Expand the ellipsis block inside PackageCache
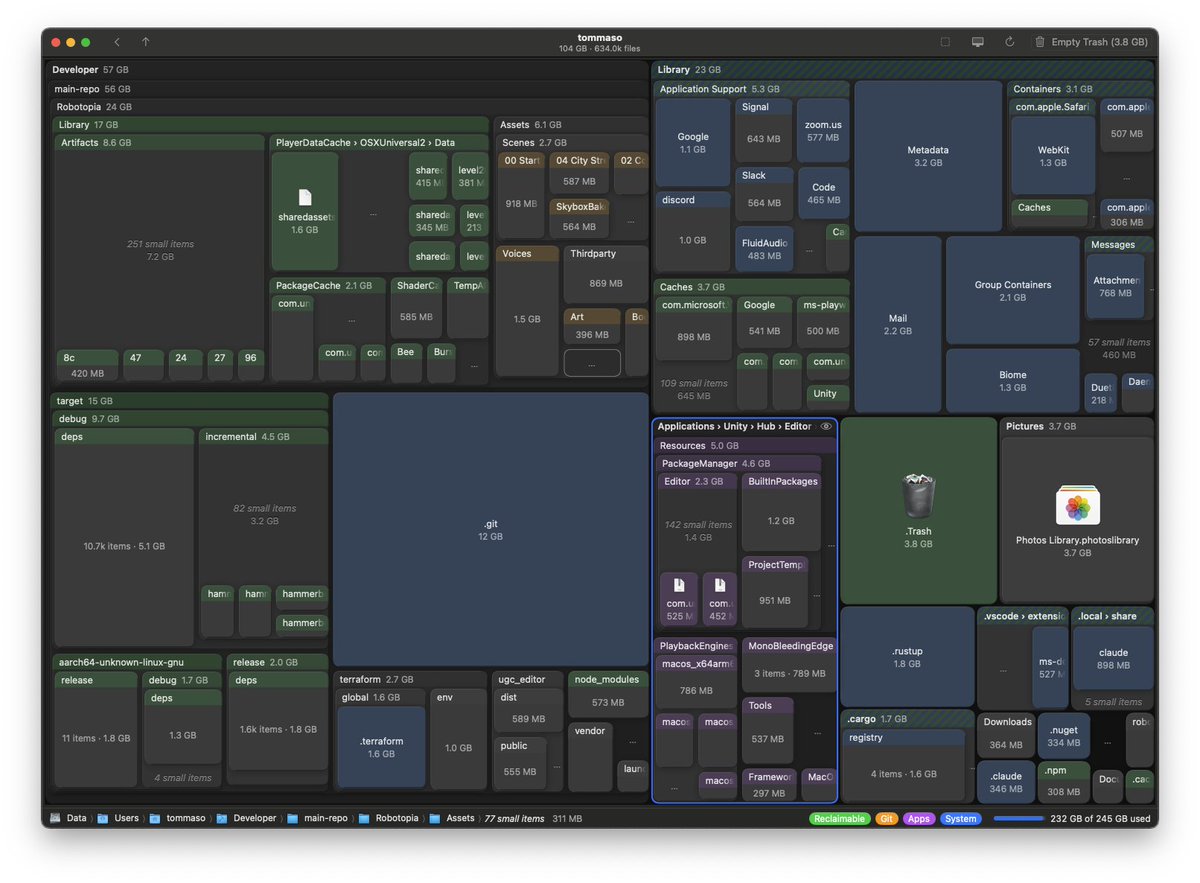 click(351, 321)
